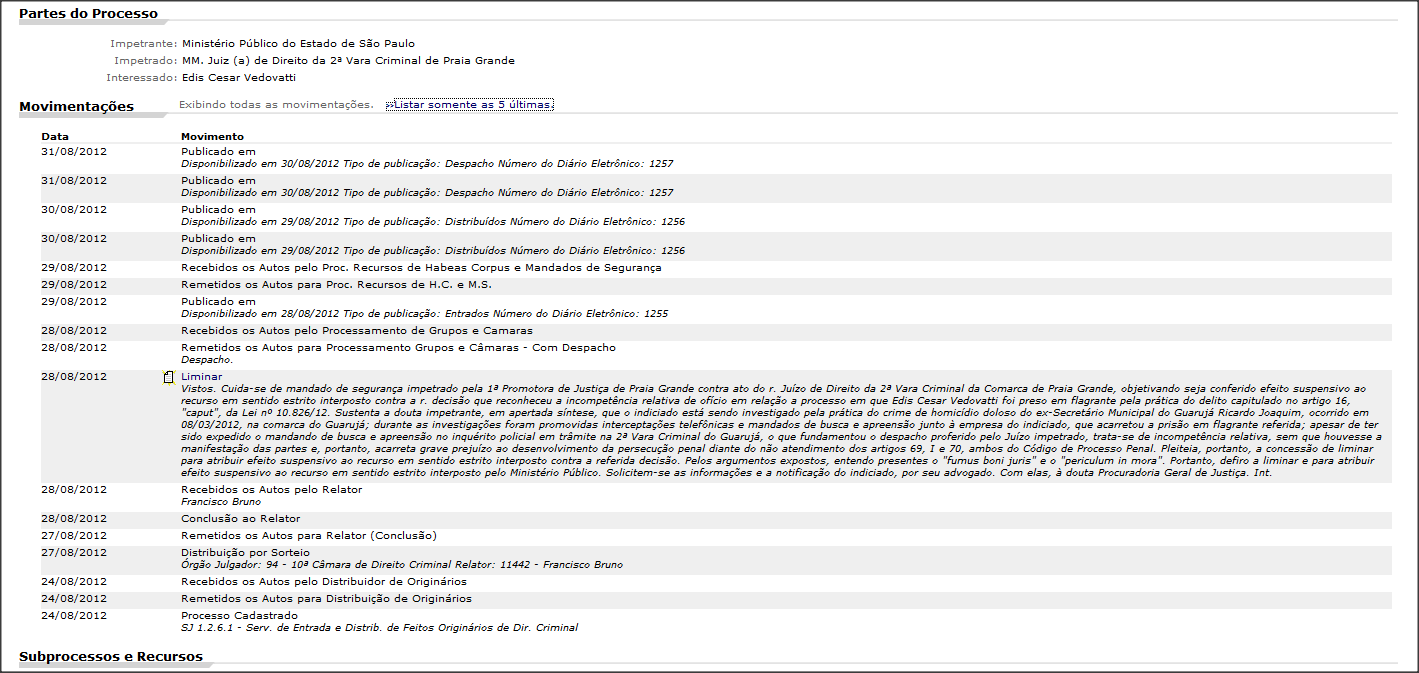Click the 'Data' column header
Screen dimensions: 1419x673
(55, 137)
